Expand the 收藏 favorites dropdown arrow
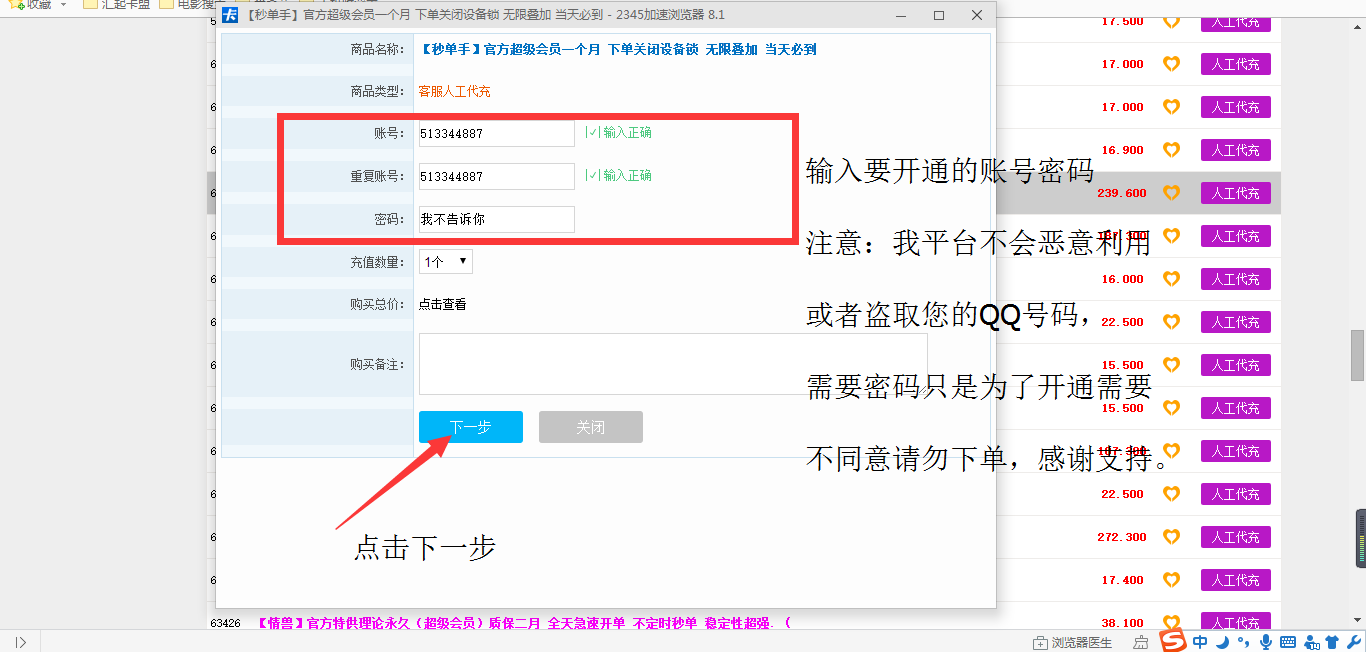 click(x=62, y=4)
